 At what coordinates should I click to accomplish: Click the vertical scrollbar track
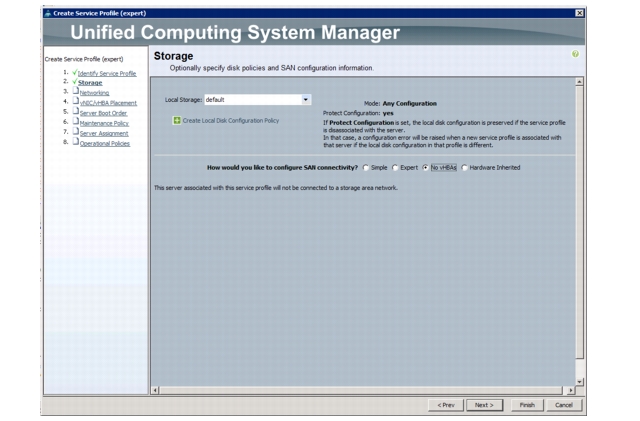(579, 368)
